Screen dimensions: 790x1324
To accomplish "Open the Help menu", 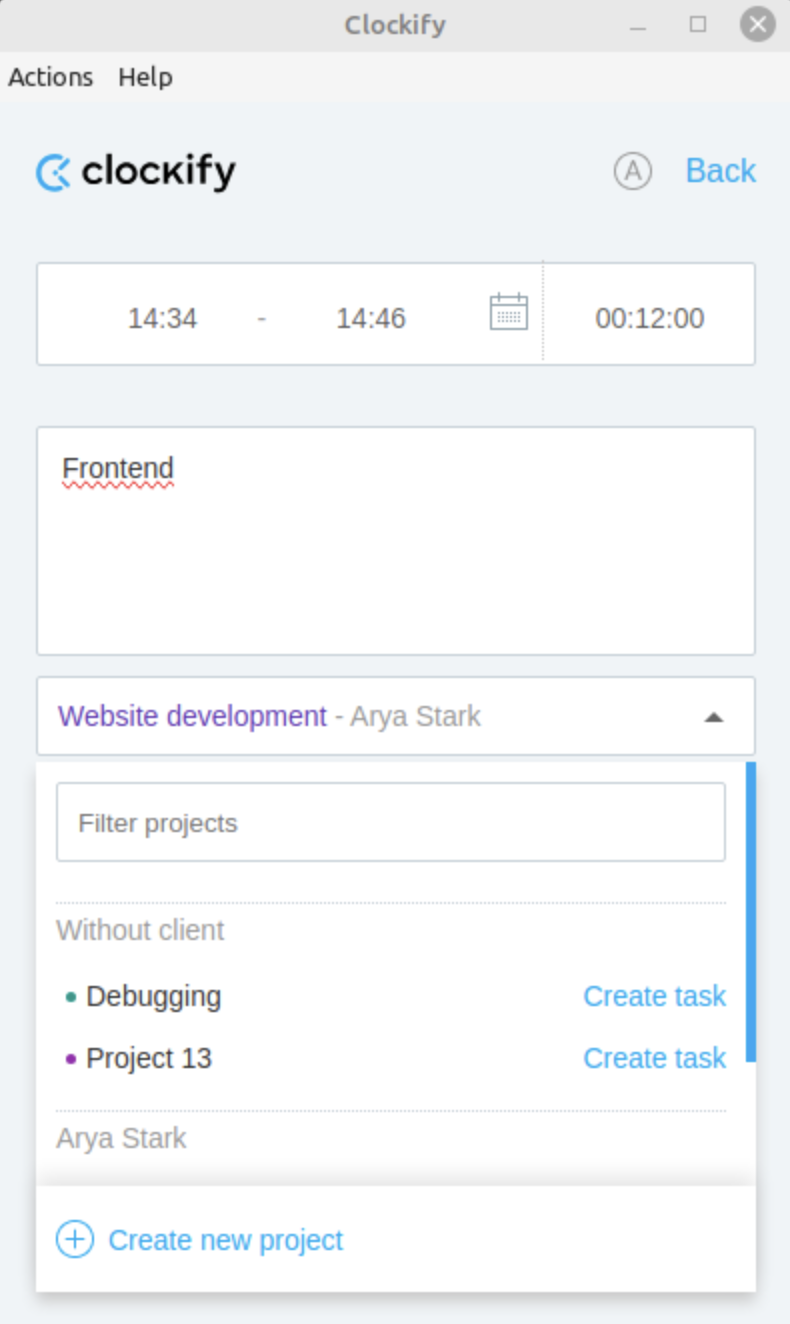I will pos(144,77).
